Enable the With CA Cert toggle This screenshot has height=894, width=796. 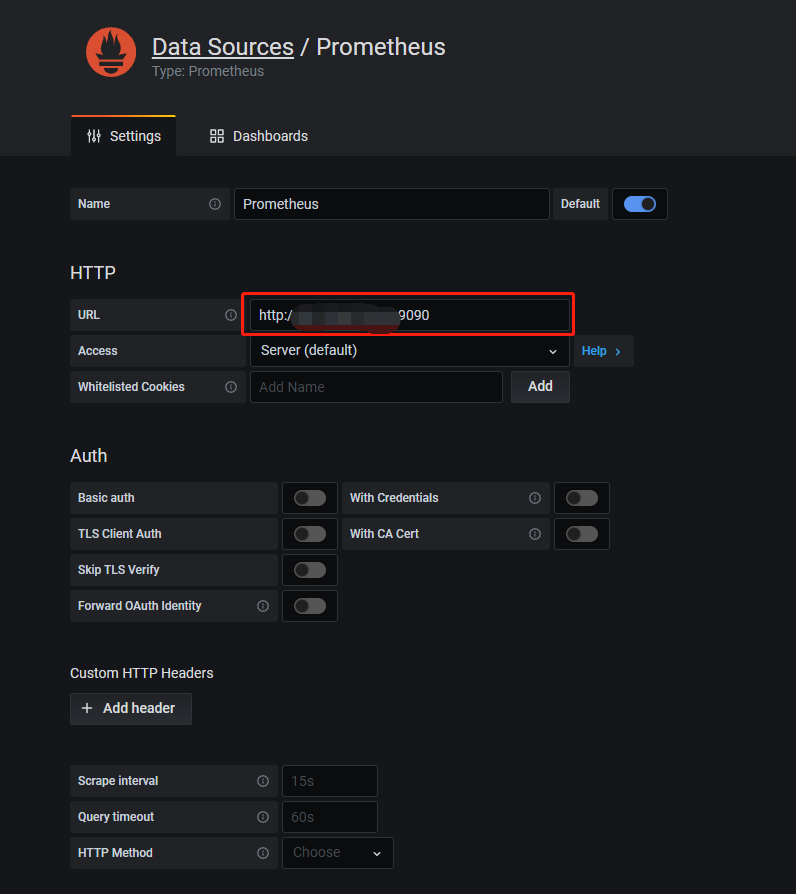582,534
